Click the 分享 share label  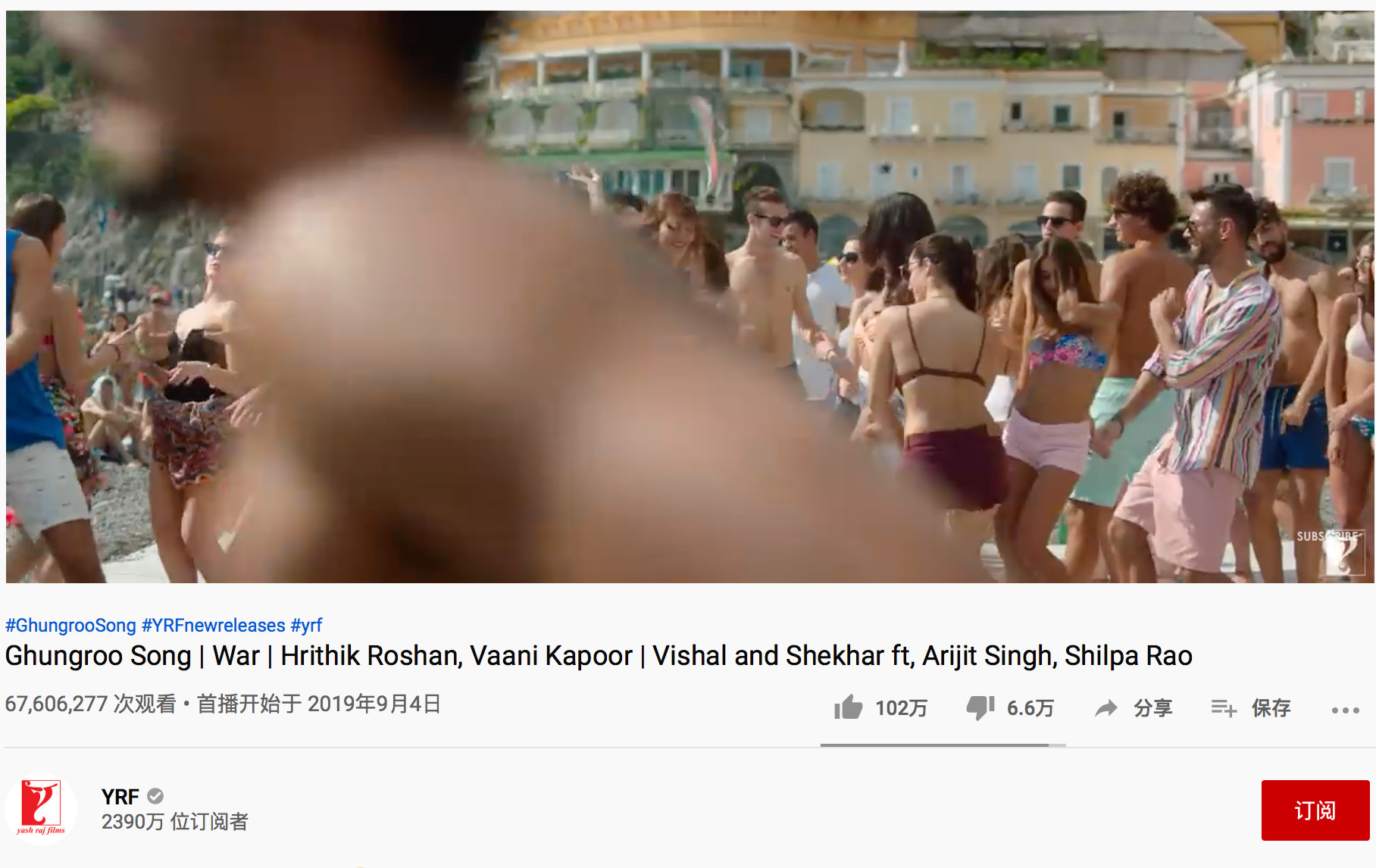pyautogui.click(x=1152, y=708)
